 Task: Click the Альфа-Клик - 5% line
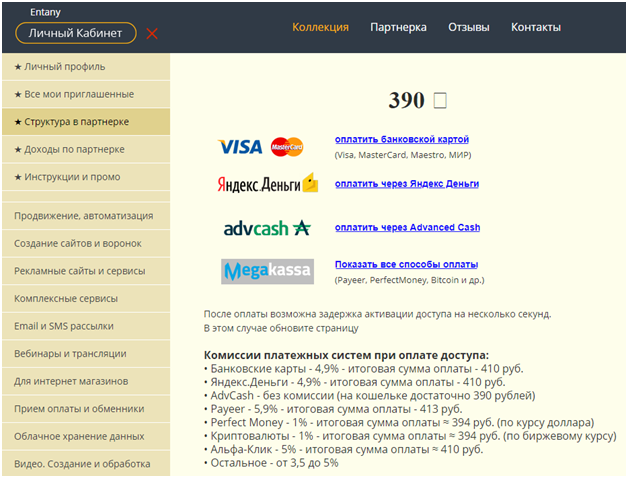pos(344,450)
